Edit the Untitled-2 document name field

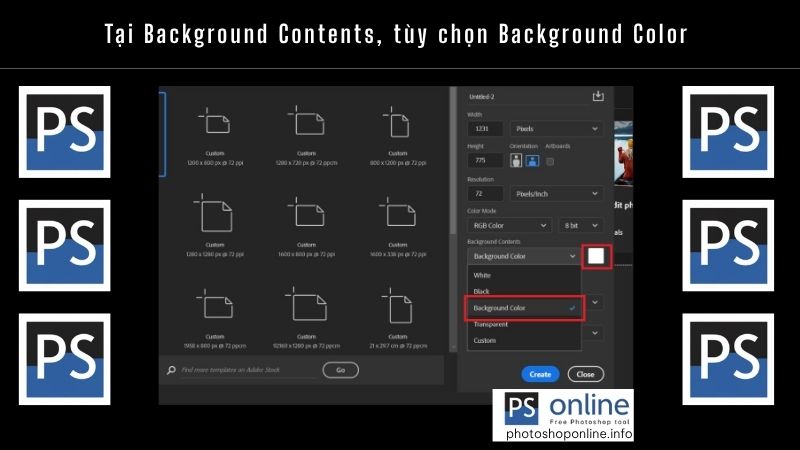click(527, 96)
